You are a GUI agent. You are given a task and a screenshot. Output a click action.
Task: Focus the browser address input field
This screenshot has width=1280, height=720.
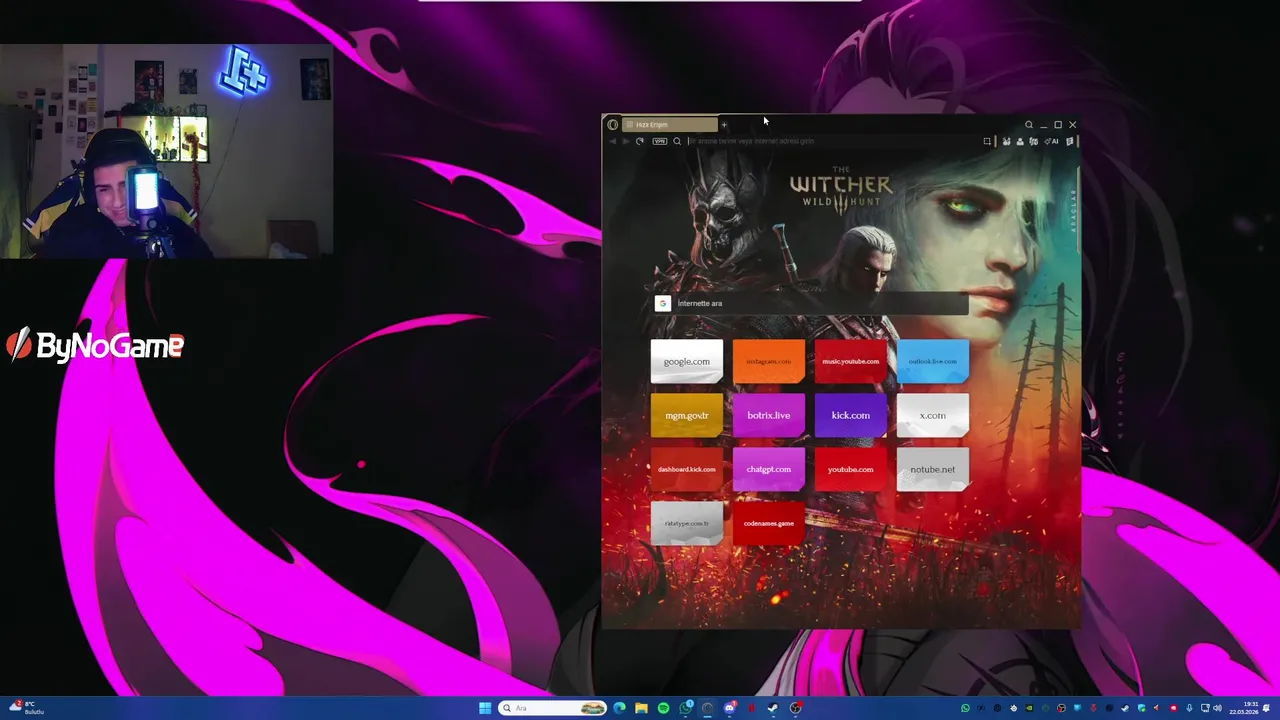[830, 141]
